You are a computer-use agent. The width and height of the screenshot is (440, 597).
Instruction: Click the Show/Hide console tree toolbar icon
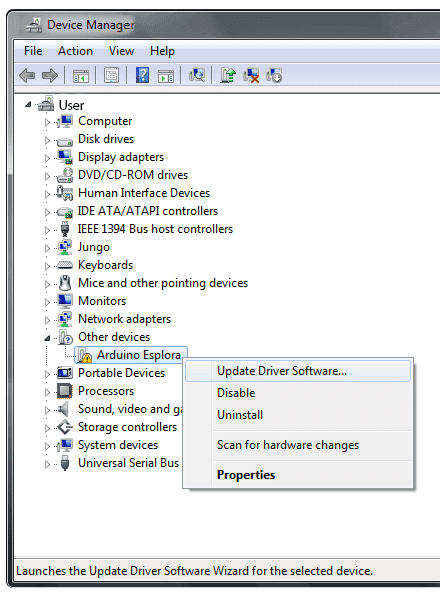click(81, 75)
